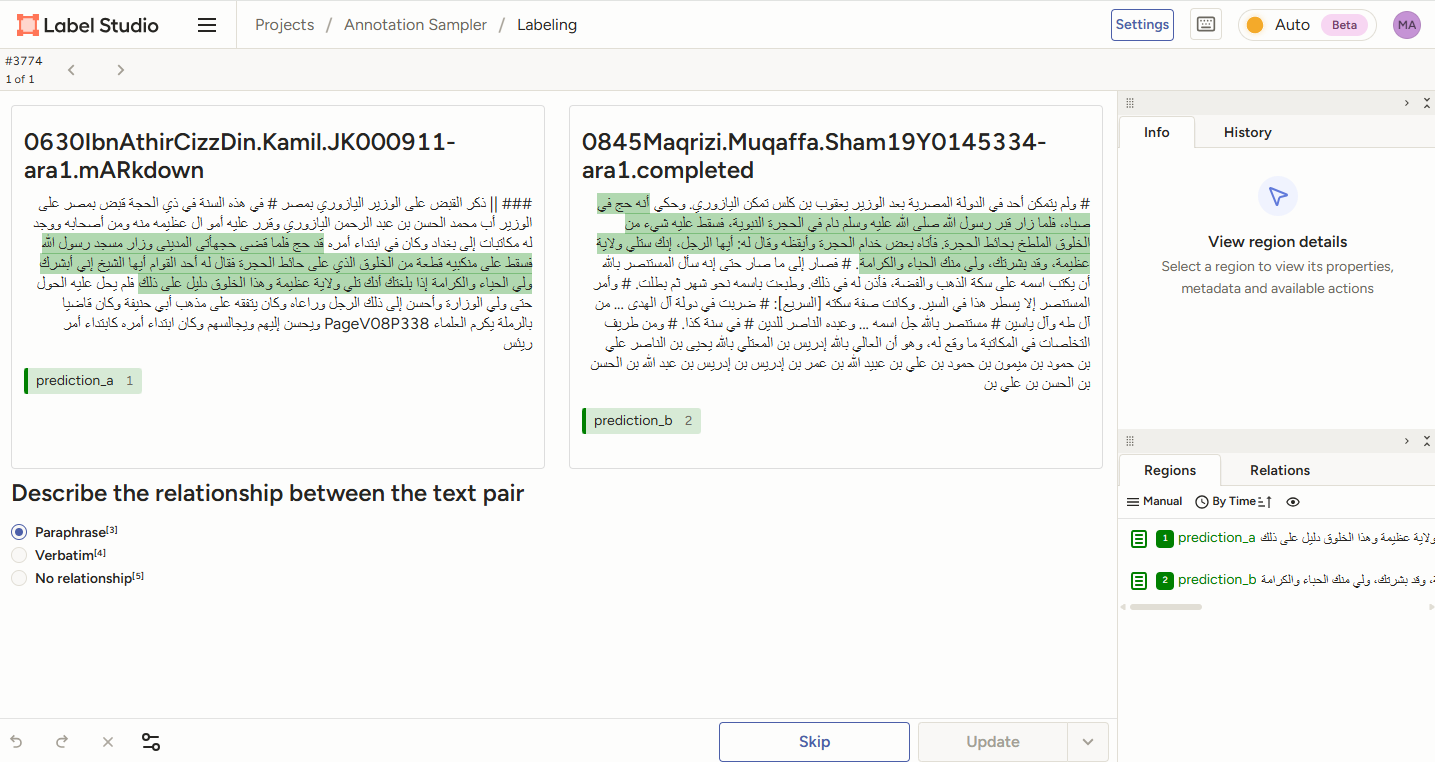
Task: Open the By Time sorting dropdown
Action: click(1234, 502)
